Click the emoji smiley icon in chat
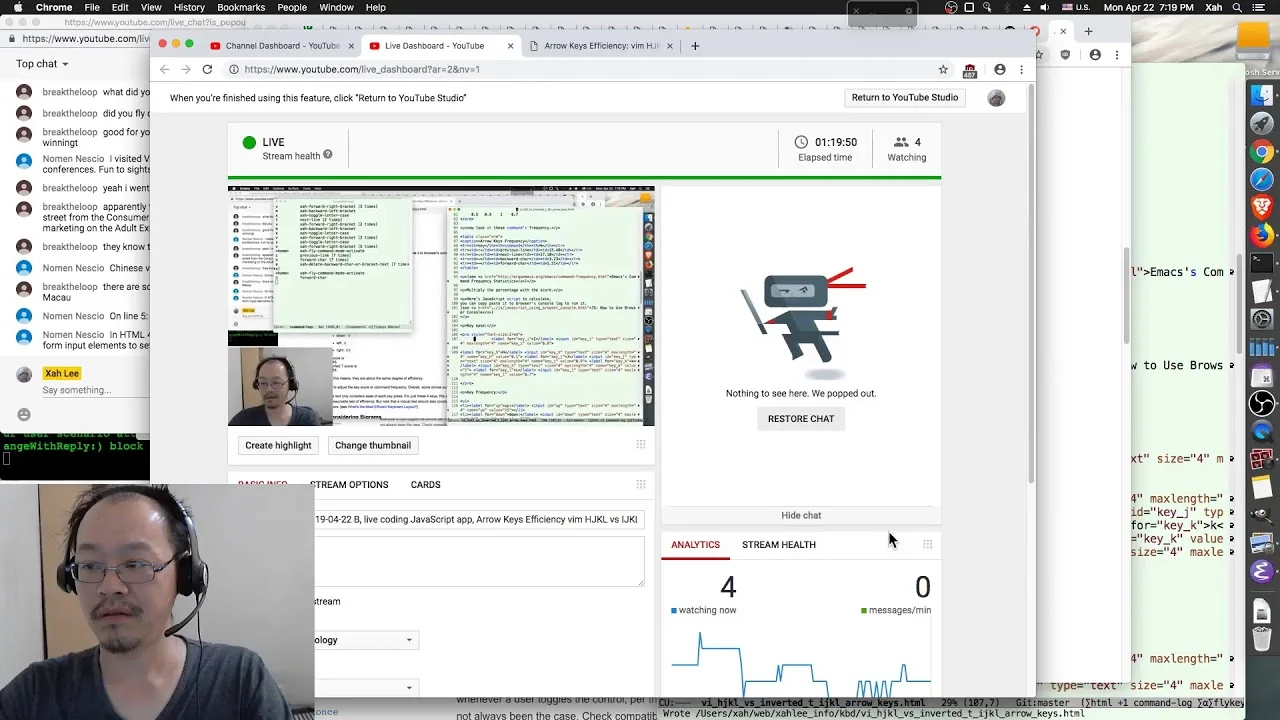Screen dimensions: 1280x720 coord(24,414)
